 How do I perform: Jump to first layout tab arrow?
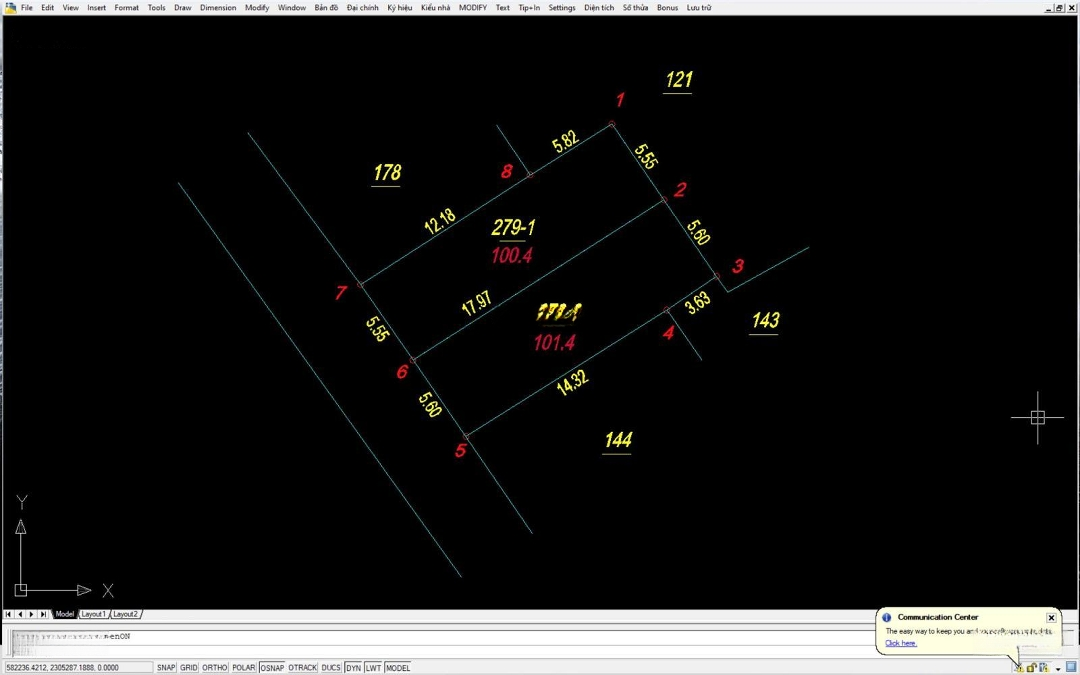pos(9,614)
